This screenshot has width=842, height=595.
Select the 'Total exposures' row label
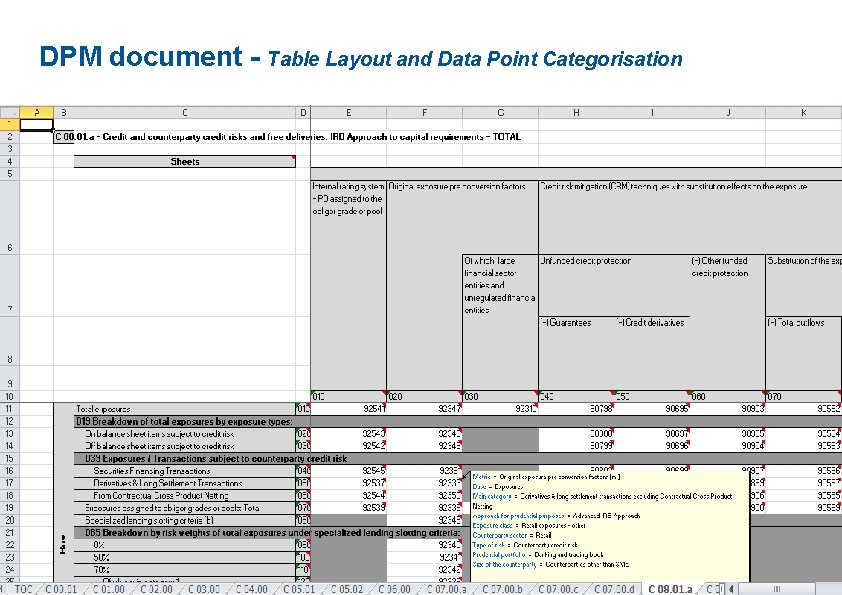(x=185, y=409)
